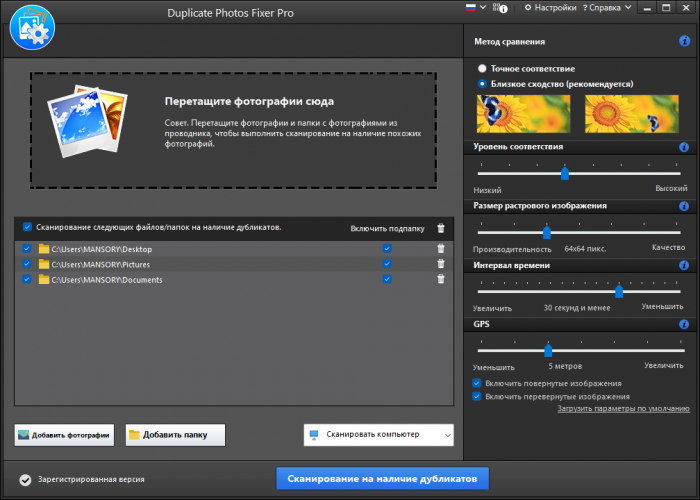700x500 pixels.
Task: Toggle include subfolder for Documents row
Action: [x=387, y=279]
